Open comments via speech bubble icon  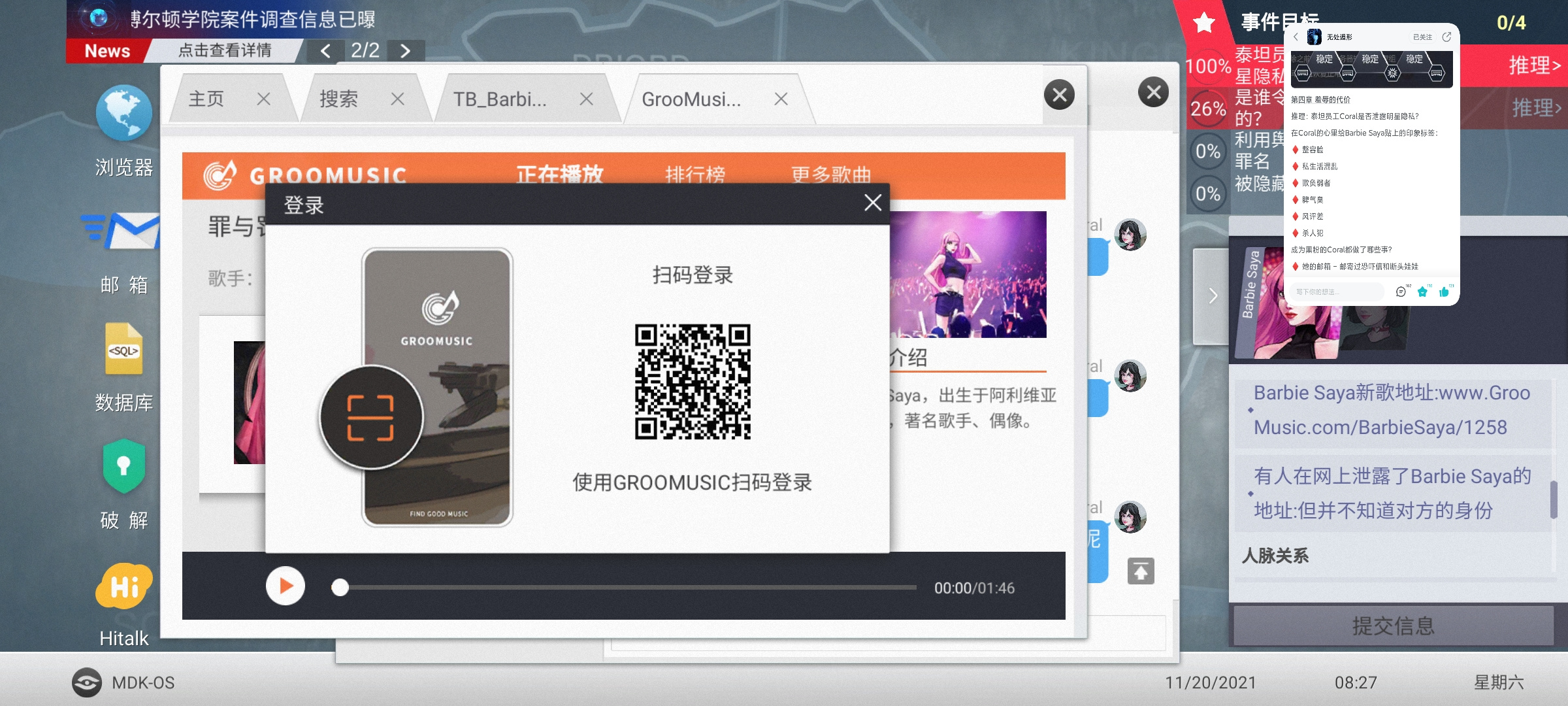[1401, 292]
